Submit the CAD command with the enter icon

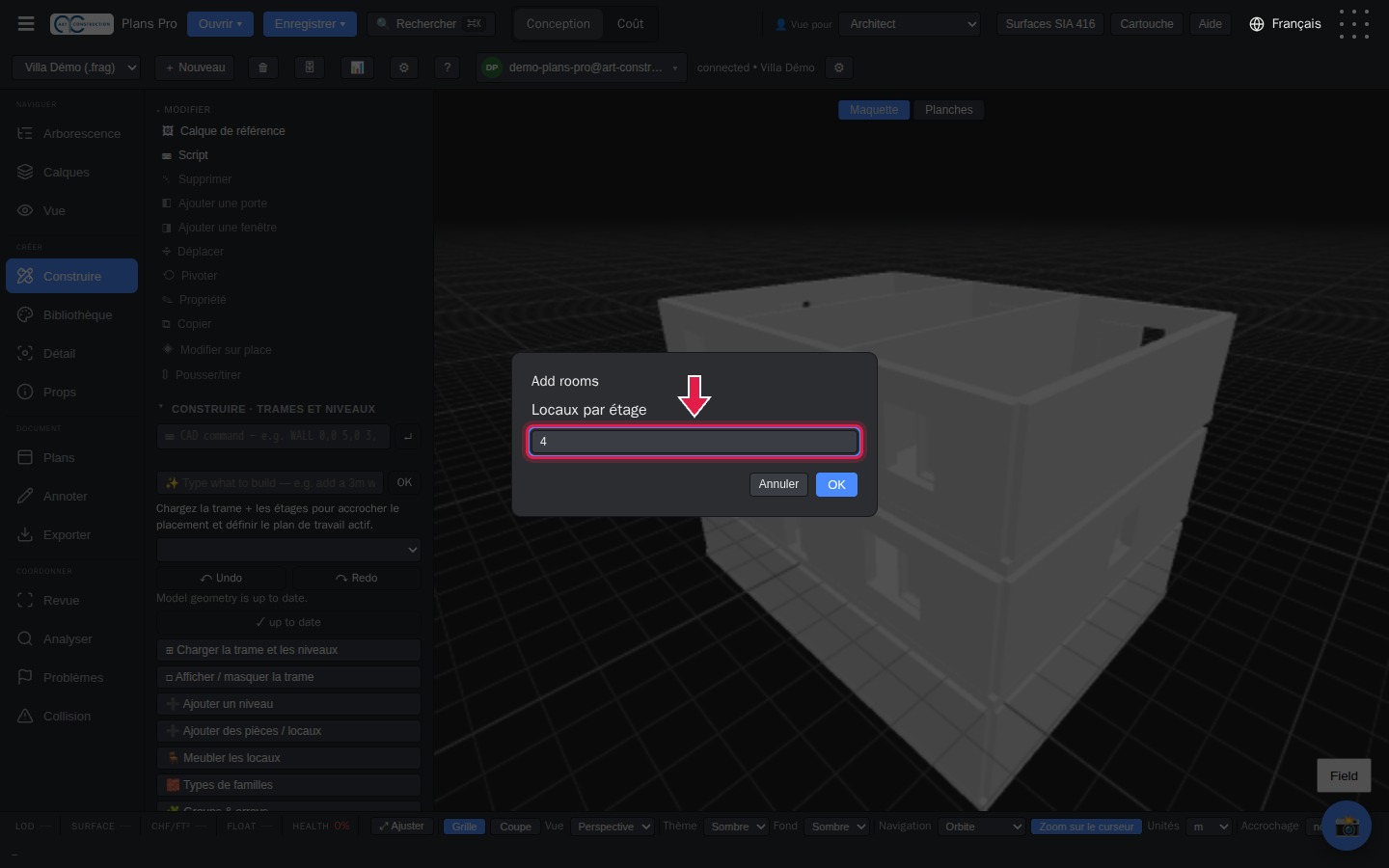coord(408,437)
